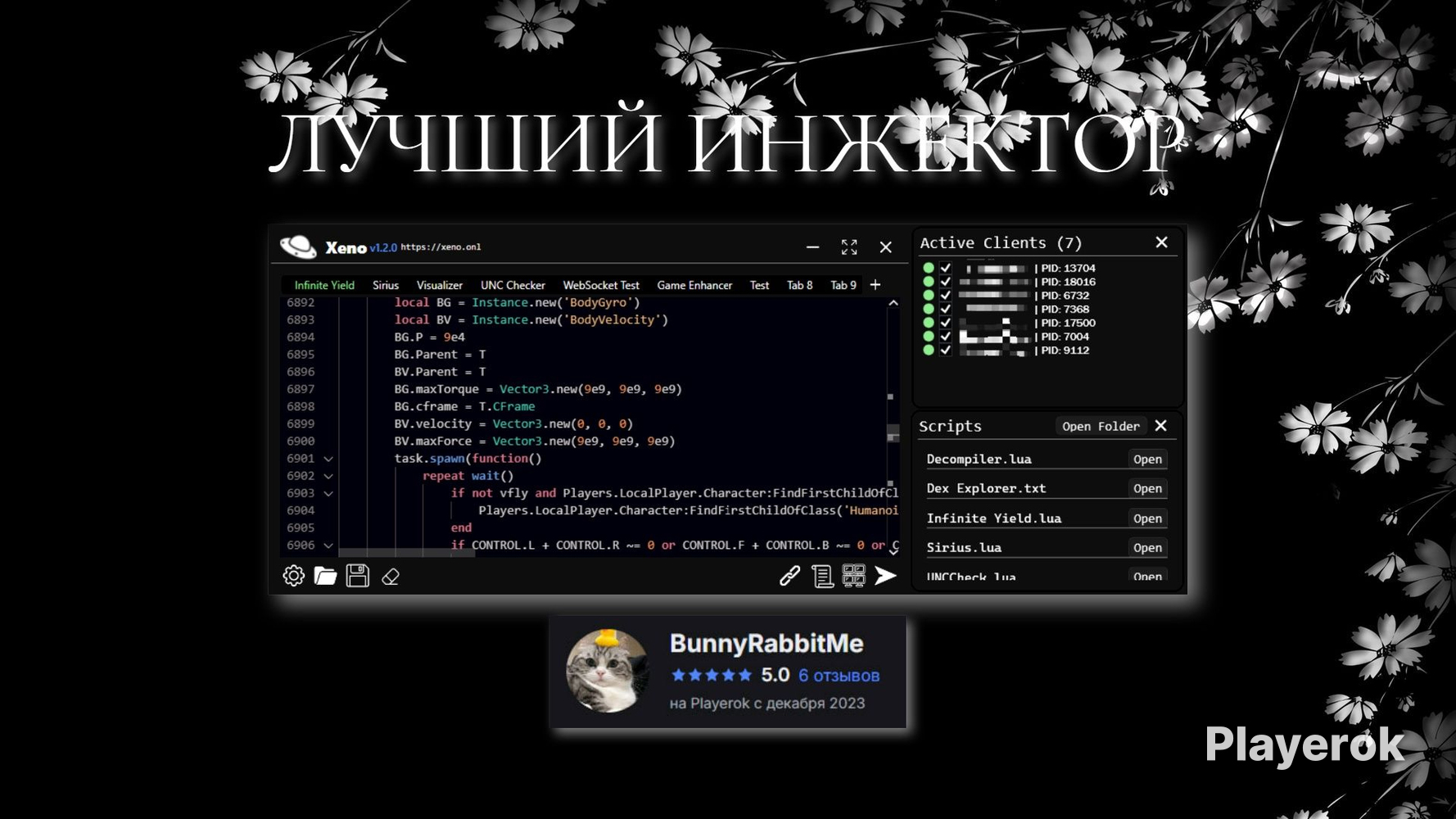Switch to Tab 8
This screenshot has width=1456, height=819.
(x=800, y=285)
